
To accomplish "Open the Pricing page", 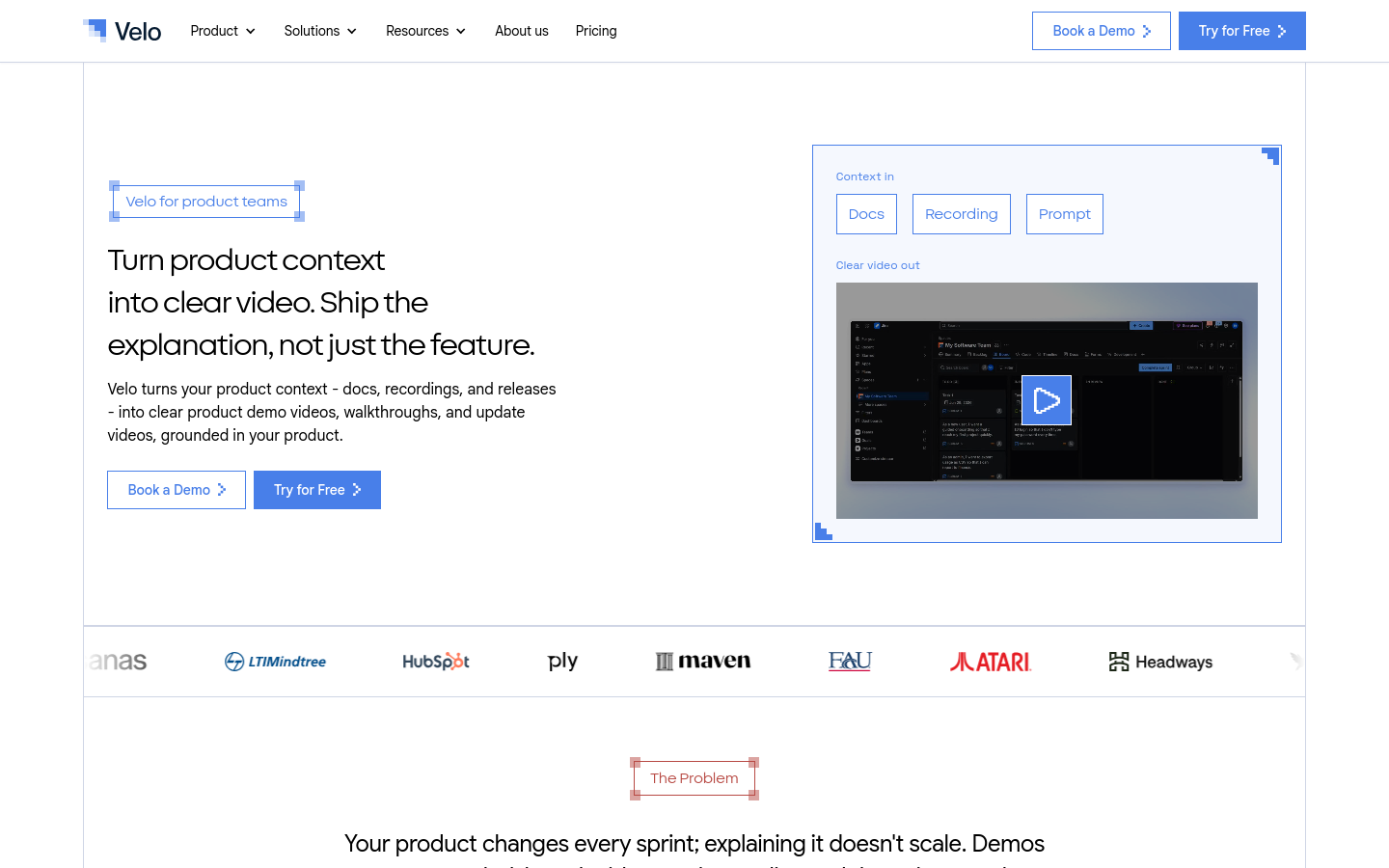I will point(596,31).
